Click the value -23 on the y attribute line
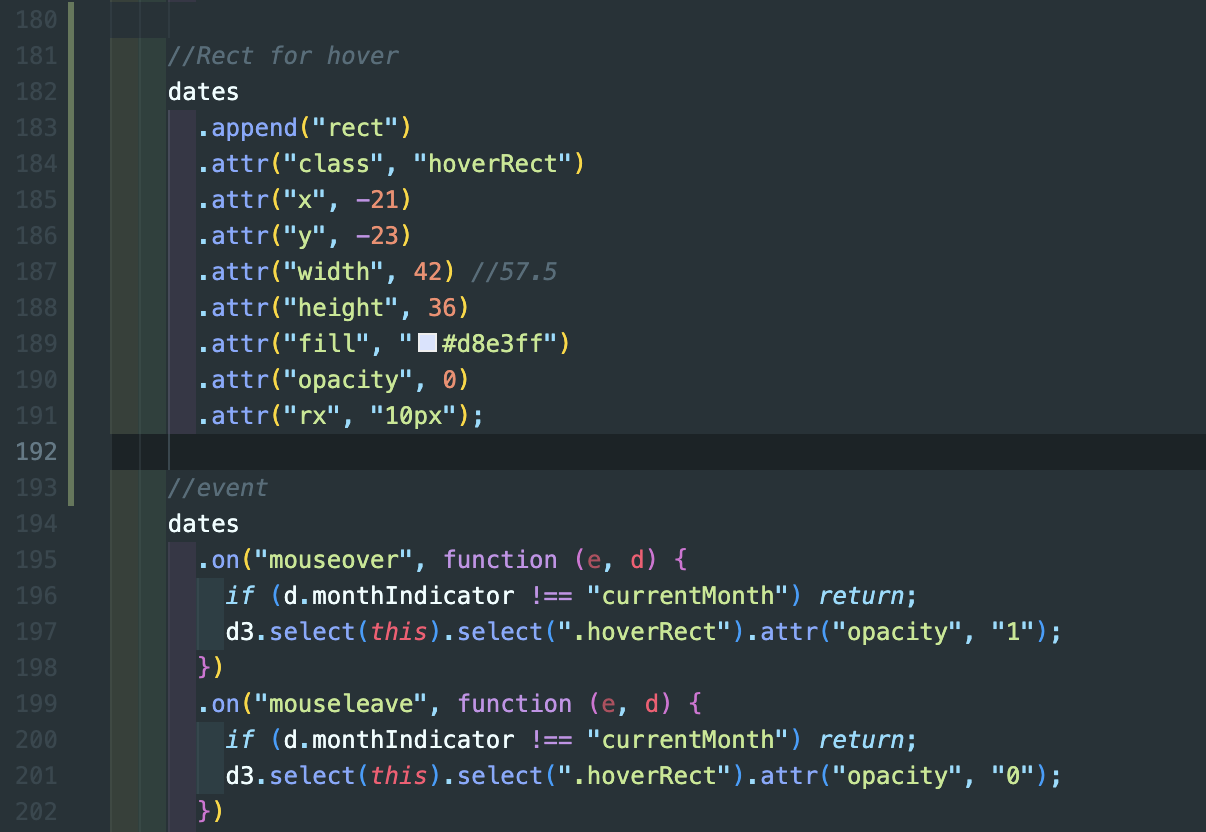 point(377,236)
